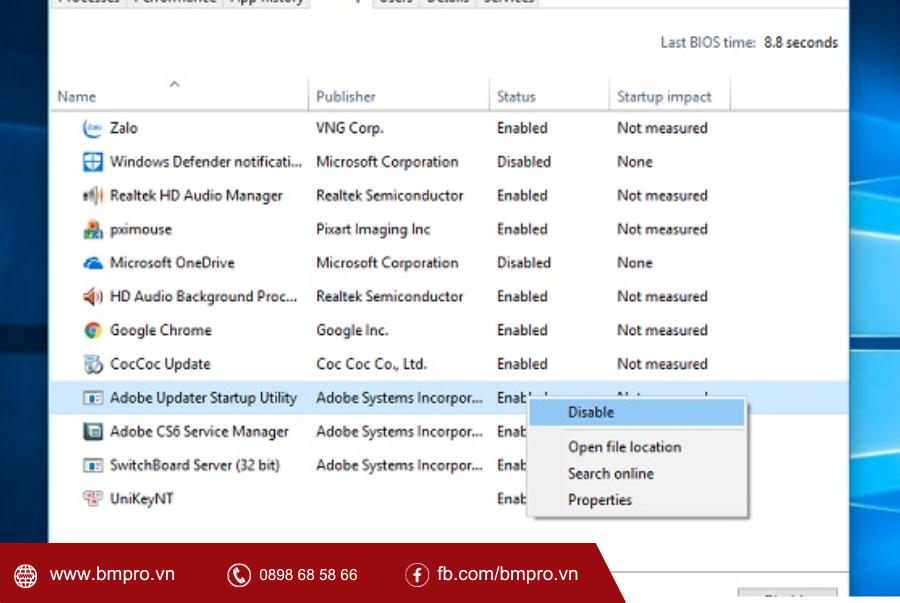Image resolution: width=900 pixels, height=603 pixels.
Task: Click the CocCoc Update icon
Action: pos(92,364)
